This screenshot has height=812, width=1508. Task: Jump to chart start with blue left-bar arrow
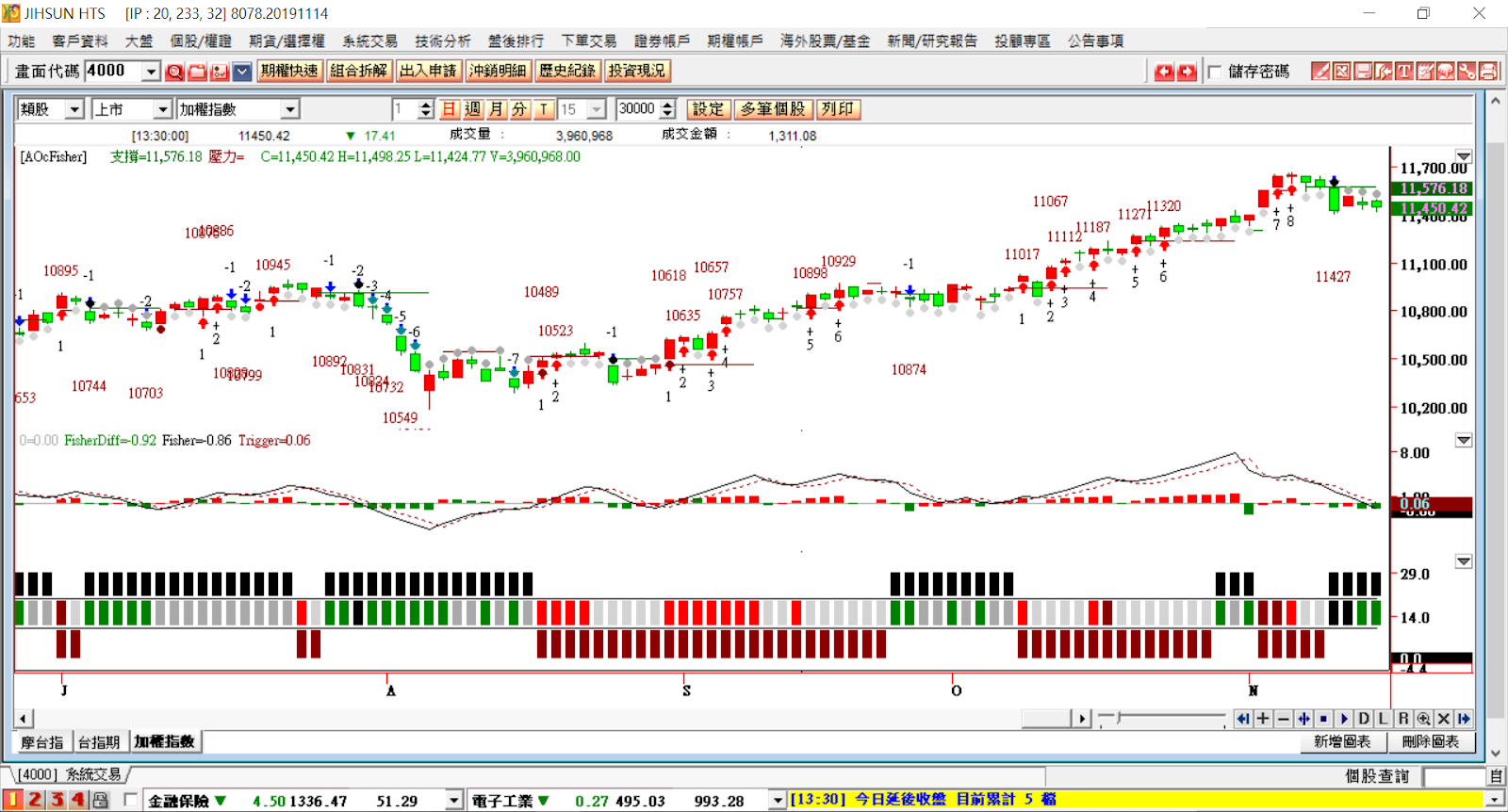[1243, 719]
